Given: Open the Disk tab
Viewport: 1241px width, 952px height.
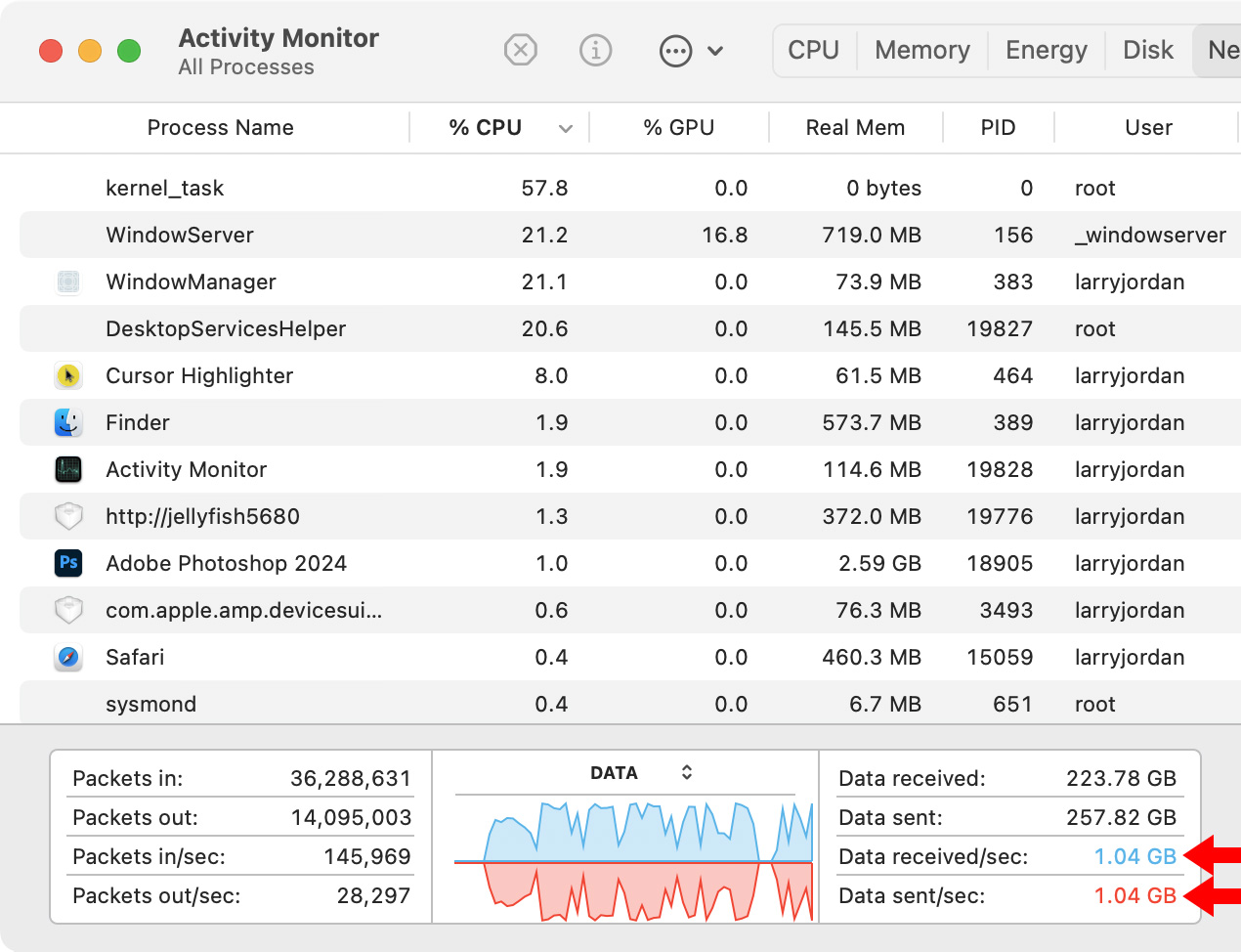Looking at the screenshot, I should pos(1147,50).
